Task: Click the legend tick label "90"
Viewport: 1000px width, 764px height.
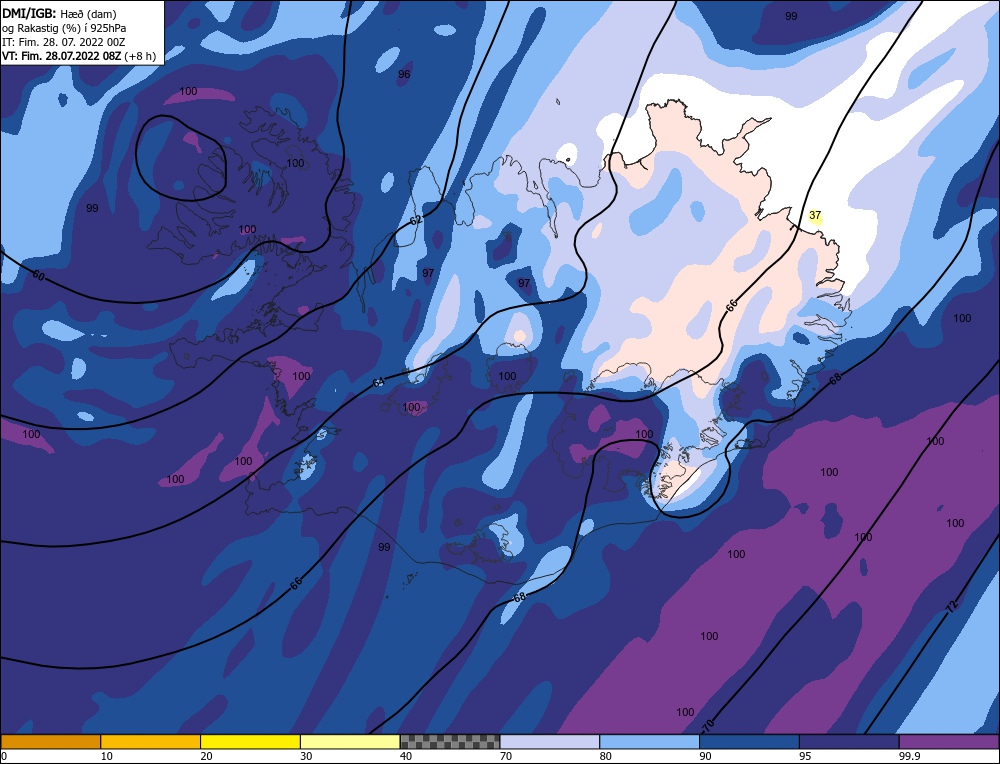Action: [x=706, y=756]
